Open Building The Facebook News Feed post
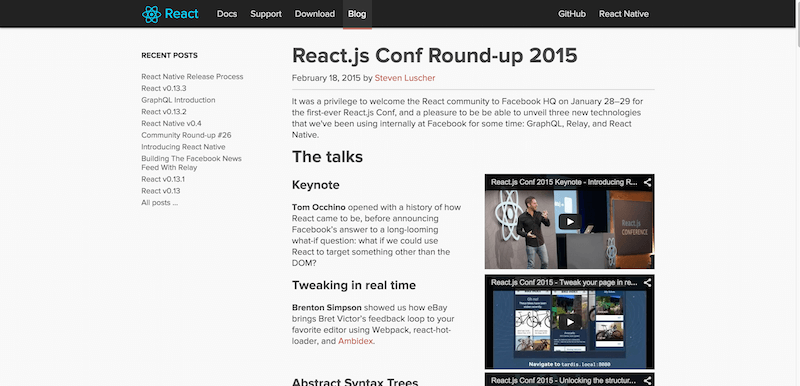800x386 pixels. coord(191,163)
